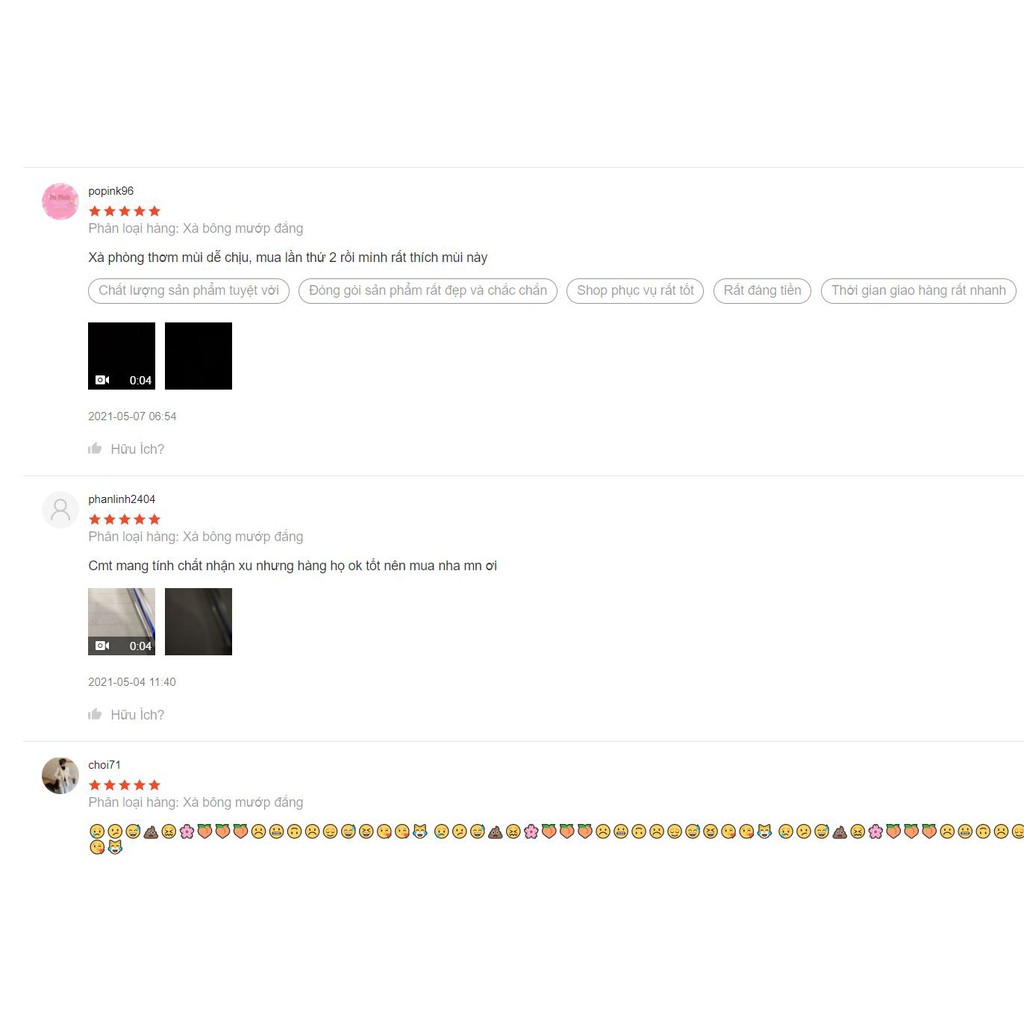The width and height of the screenshot is (1024, 1024).
Task: Click the star rating under choi71
Action: pyautogui.click(x=124, y=785)
